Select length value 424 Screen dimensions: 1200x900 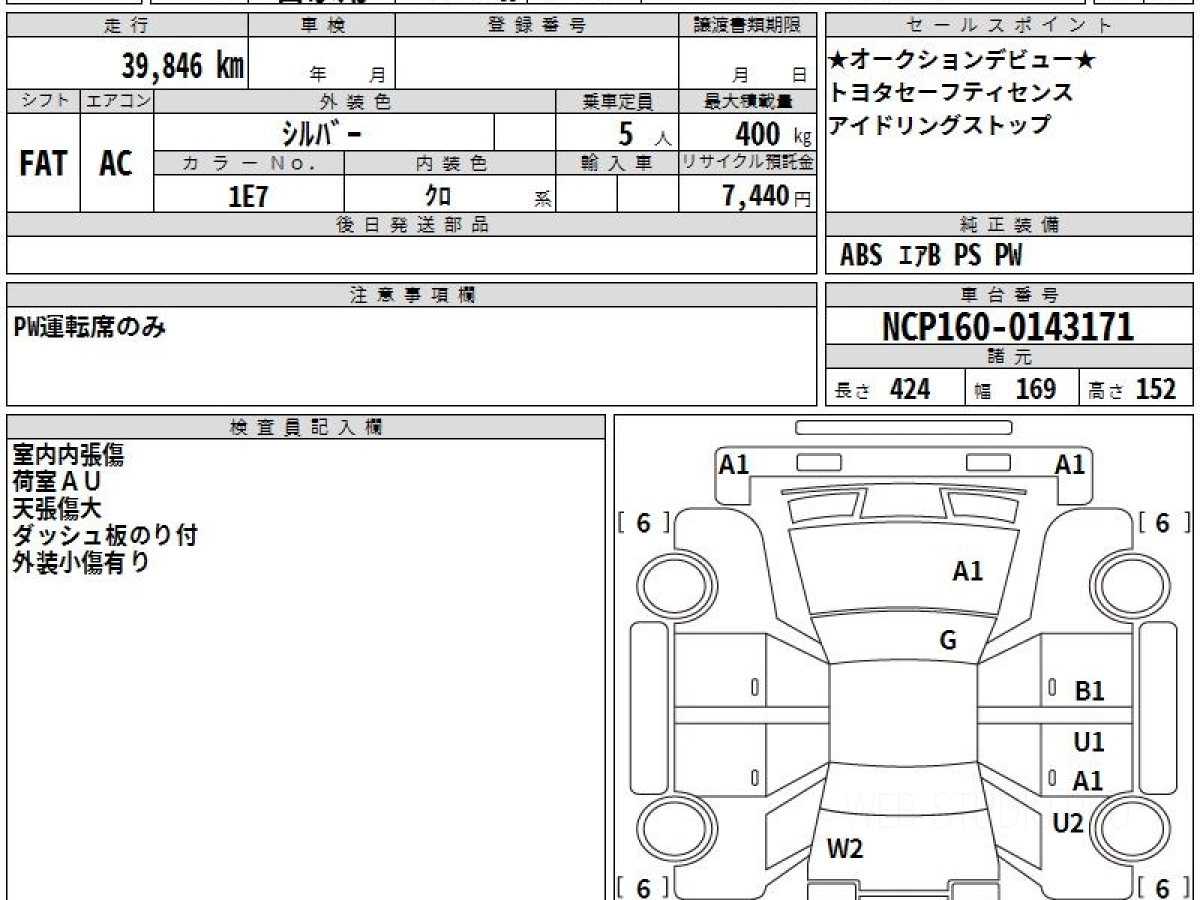[910, 389]
